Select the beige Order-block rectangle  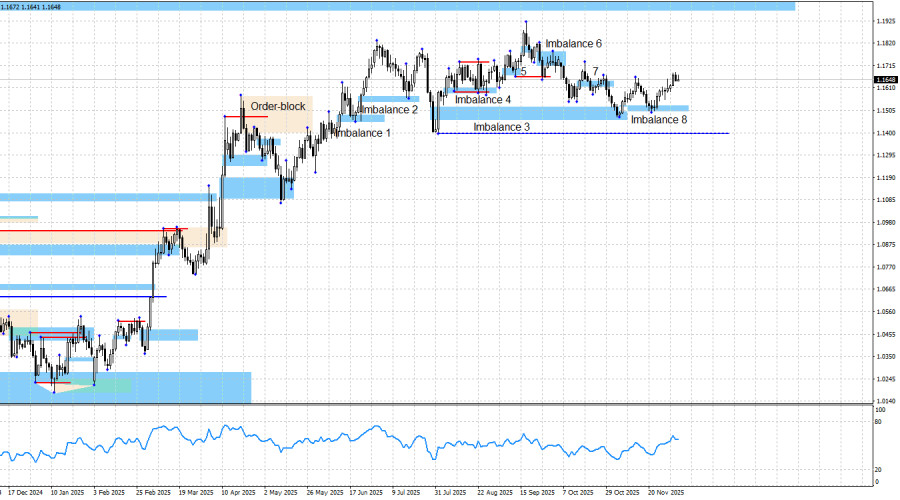(280, 114)
